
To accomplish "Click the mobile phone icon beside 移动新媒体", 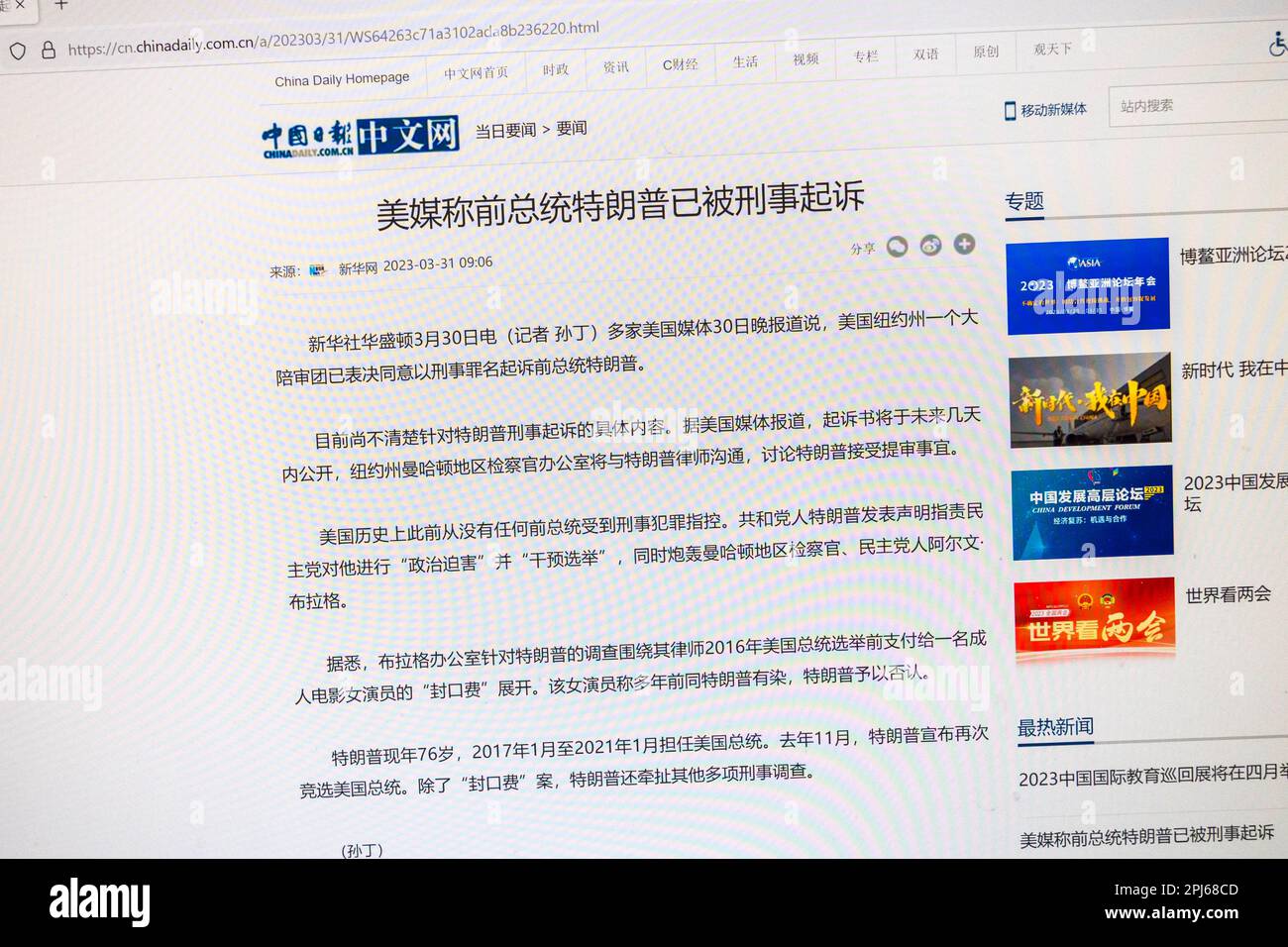I will tap(1010, 111).
